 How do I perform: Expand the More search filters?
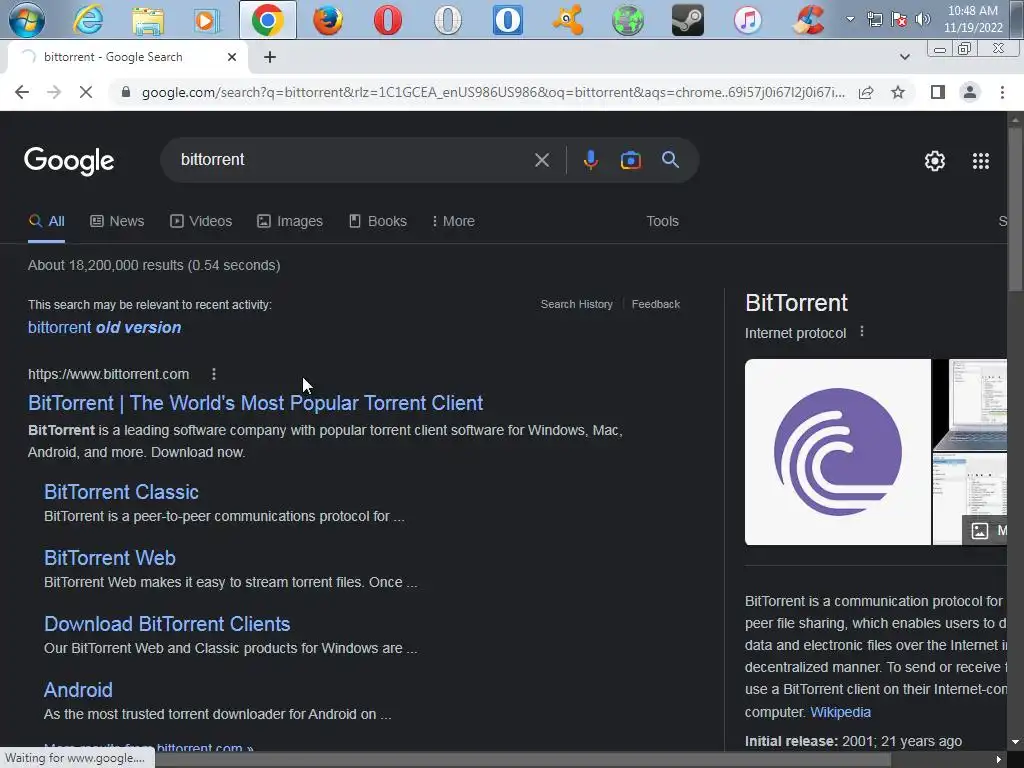tap(453, 221)
